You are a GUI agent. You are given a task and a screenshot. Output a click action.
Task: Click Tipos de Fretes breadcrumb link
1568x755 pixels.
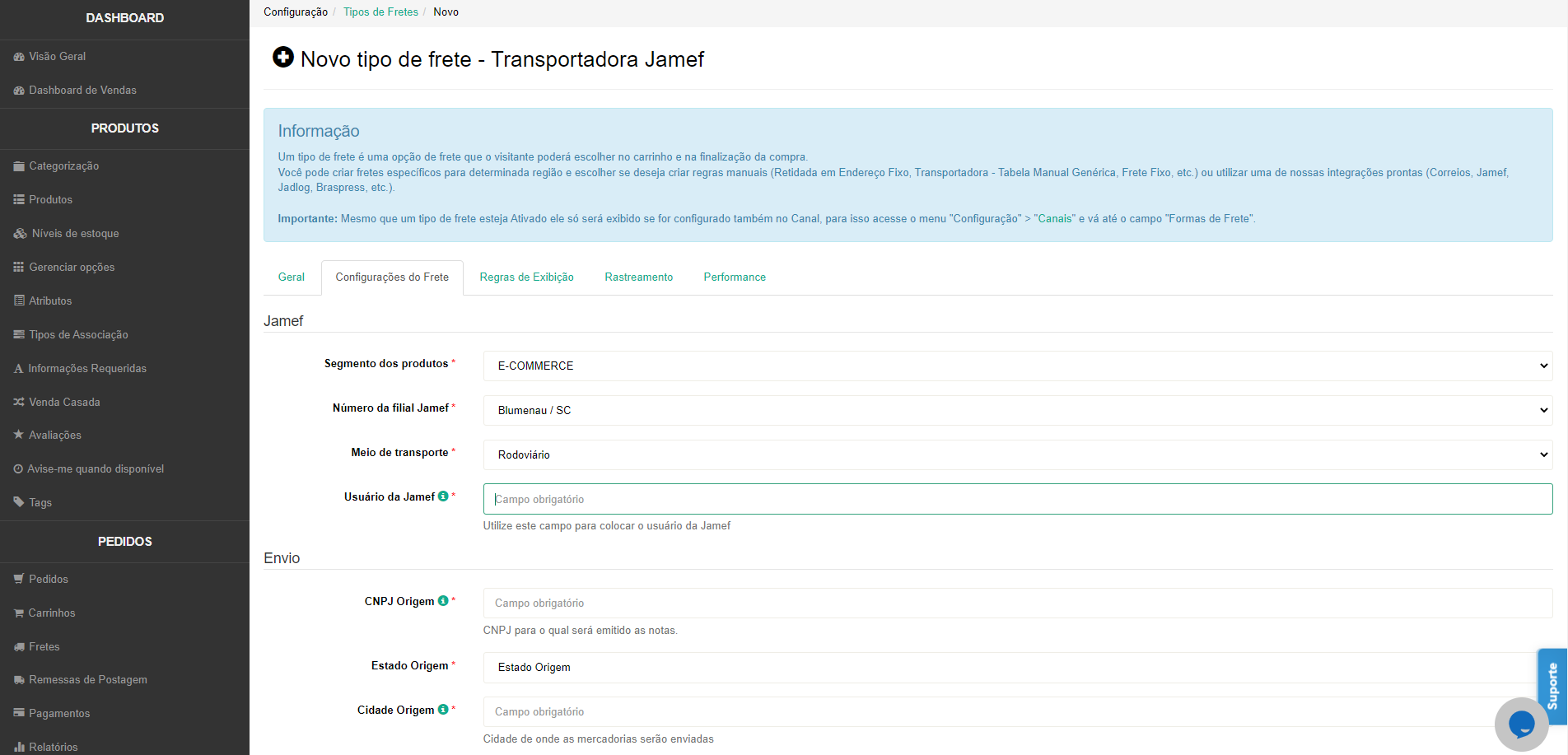point(380,12)
